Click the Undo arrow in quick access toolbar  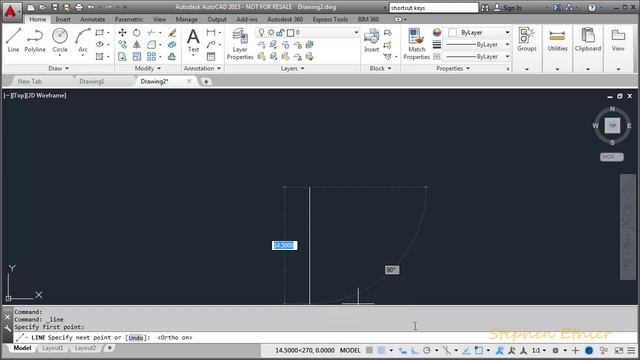[91, 7]
